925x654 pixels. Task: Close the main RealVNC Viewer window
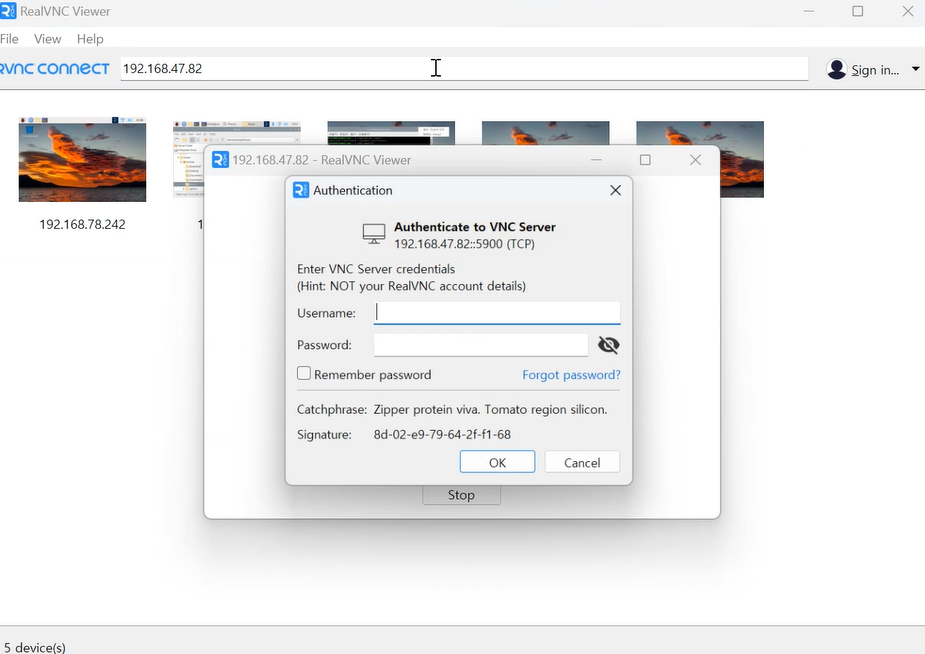click(908, 11)
